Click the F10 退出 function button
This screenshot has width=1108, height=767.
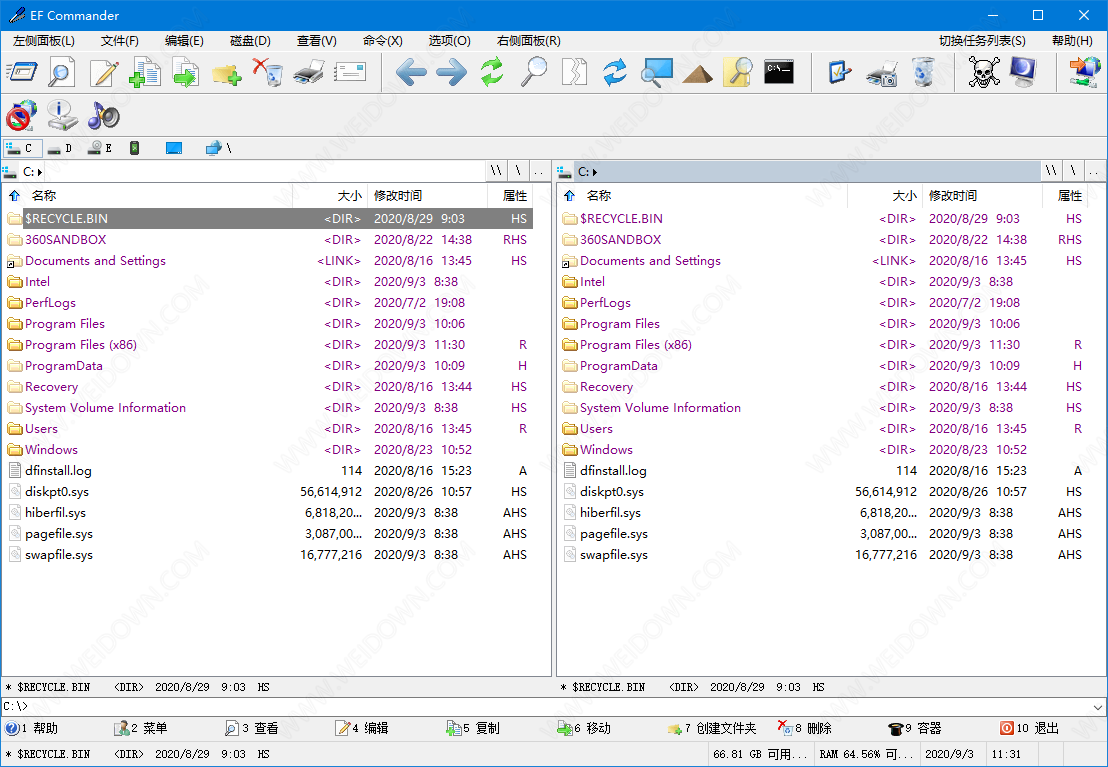(x=1030, y=728)
